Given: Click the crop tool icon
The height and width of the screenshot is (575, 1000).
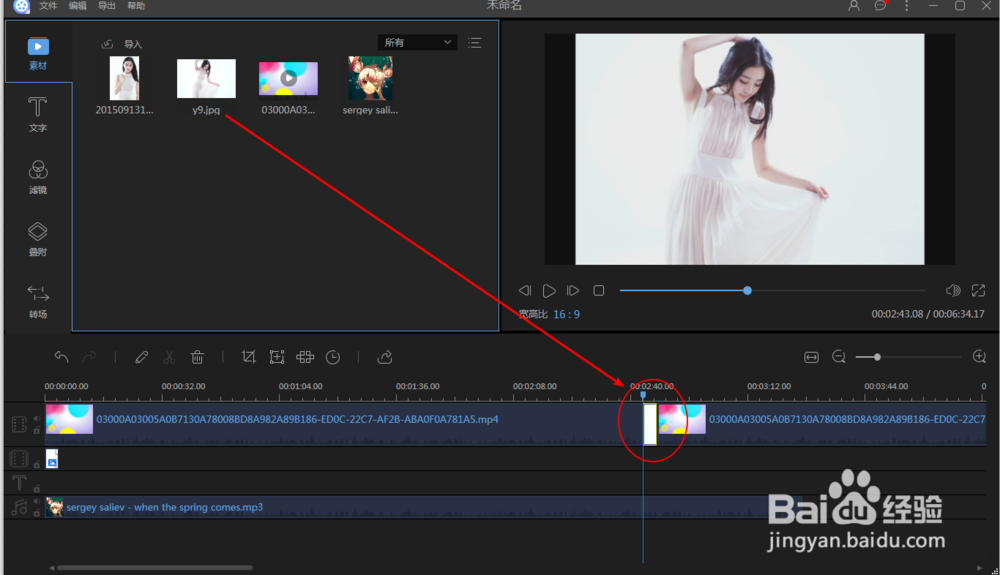Looking at the screenshot, I should click(248, 357).
